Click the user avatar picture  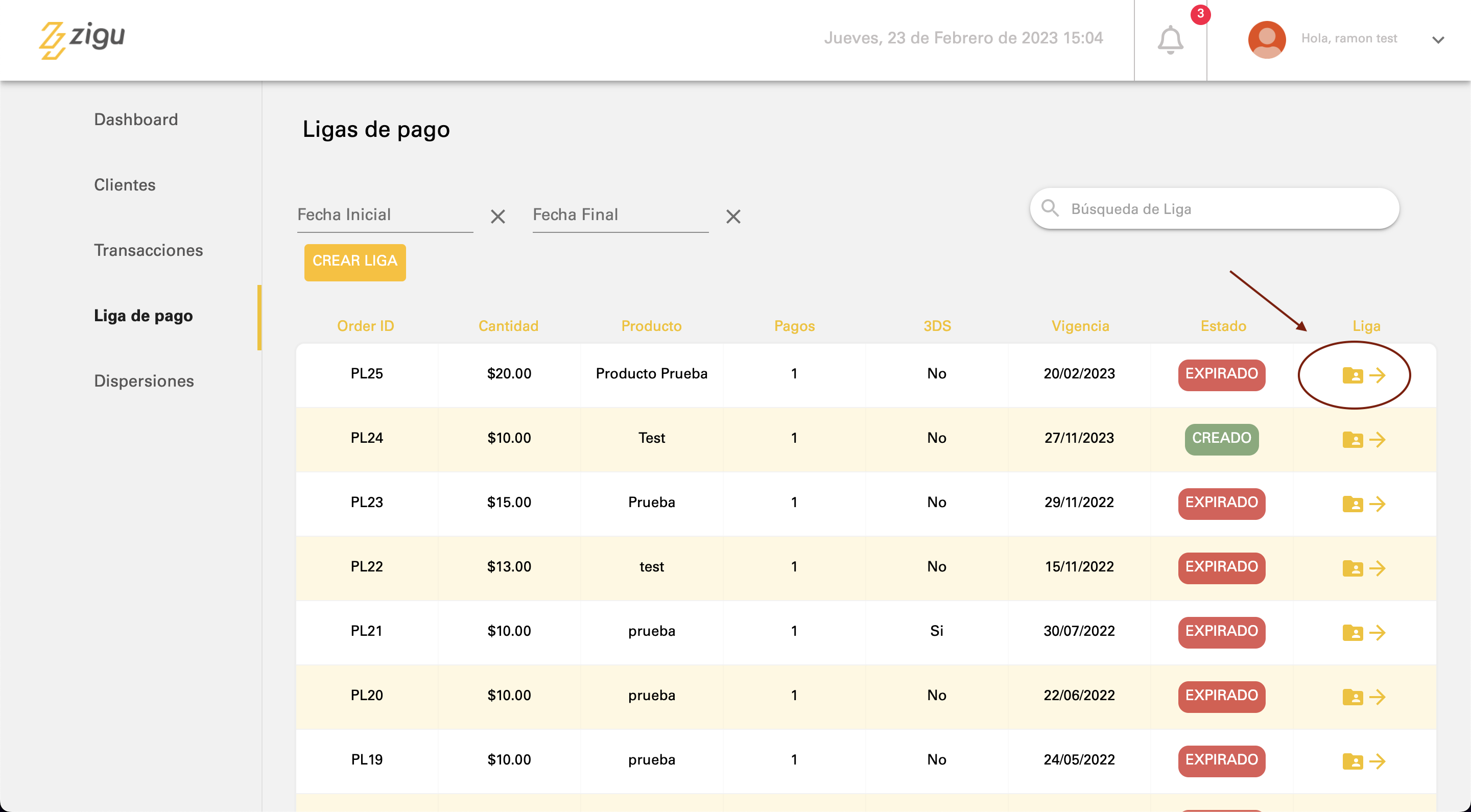[x=1267, y=39]
